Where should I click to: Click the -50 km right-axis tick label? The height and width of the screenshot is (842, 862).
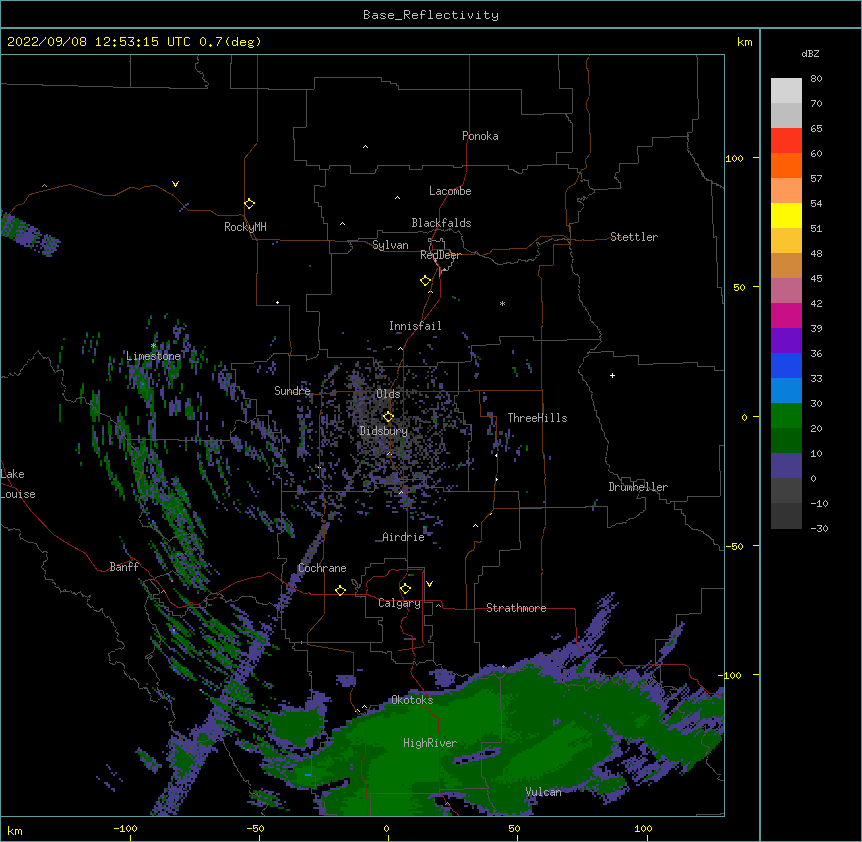tap(734, 546)
